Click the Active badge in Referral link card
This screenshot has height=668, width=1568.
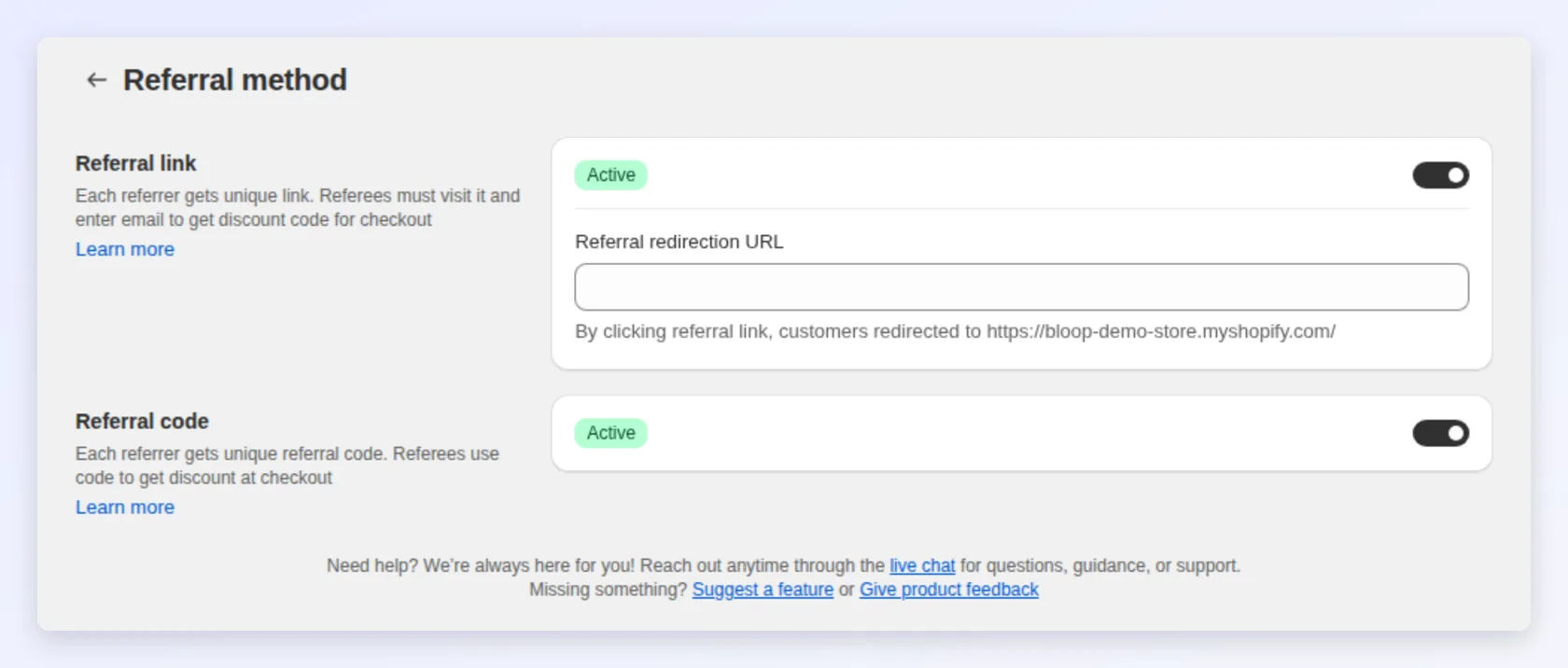pos(610,175)
